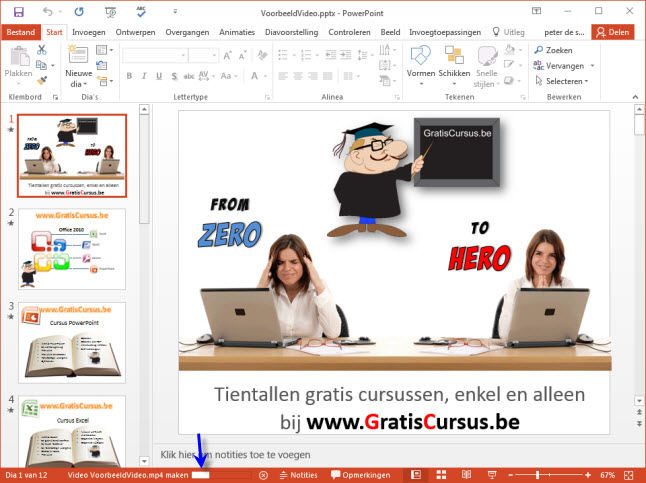Copy with the clipboard copy icon
This screenshot has width=646, height=483.
click(x=41, y=65)
